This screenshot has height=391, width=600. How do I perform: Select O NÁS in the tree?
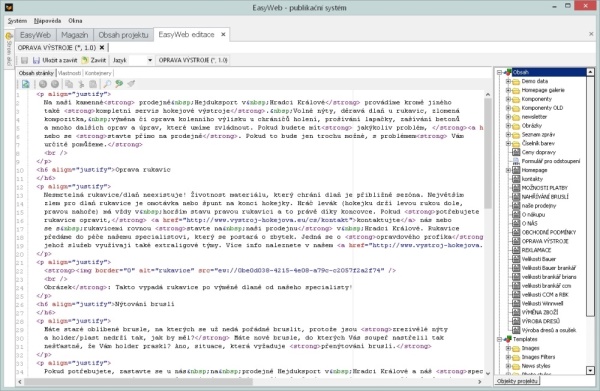[530, 223]
